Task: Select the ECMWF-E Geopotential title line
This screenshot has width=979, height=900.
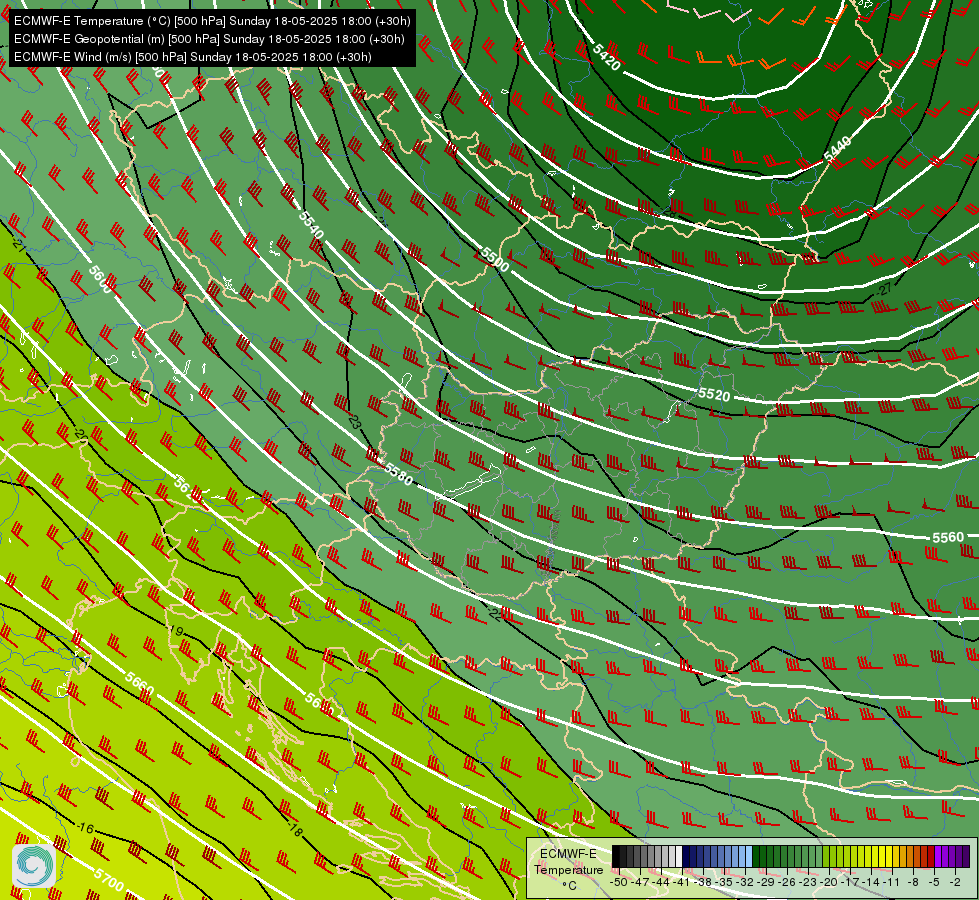Action: [x=209, y=39]
